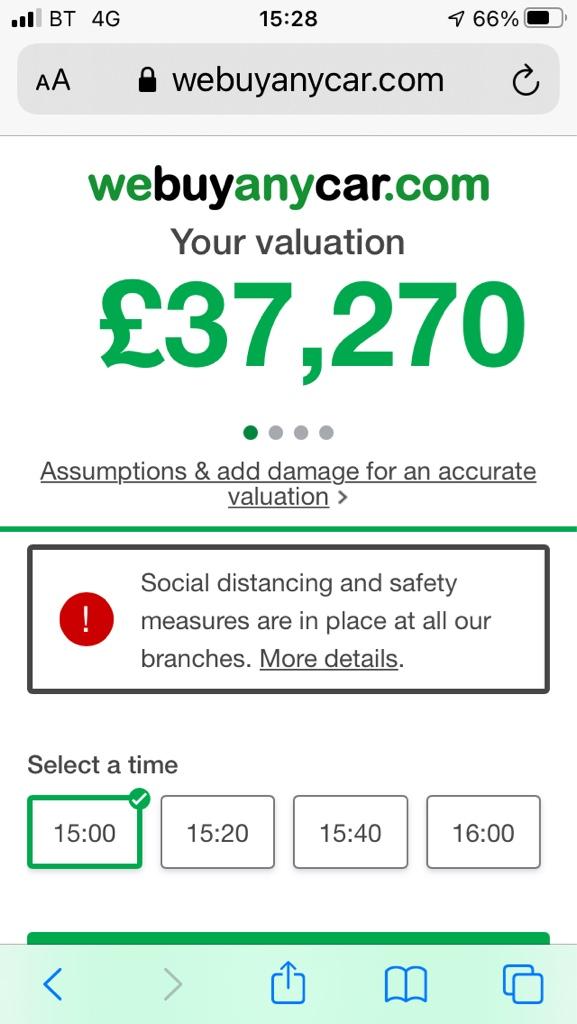The height and width of the screenshot is (1024, 577).
Task: Open More details link about safety
Action: click(x=329, y=659)
